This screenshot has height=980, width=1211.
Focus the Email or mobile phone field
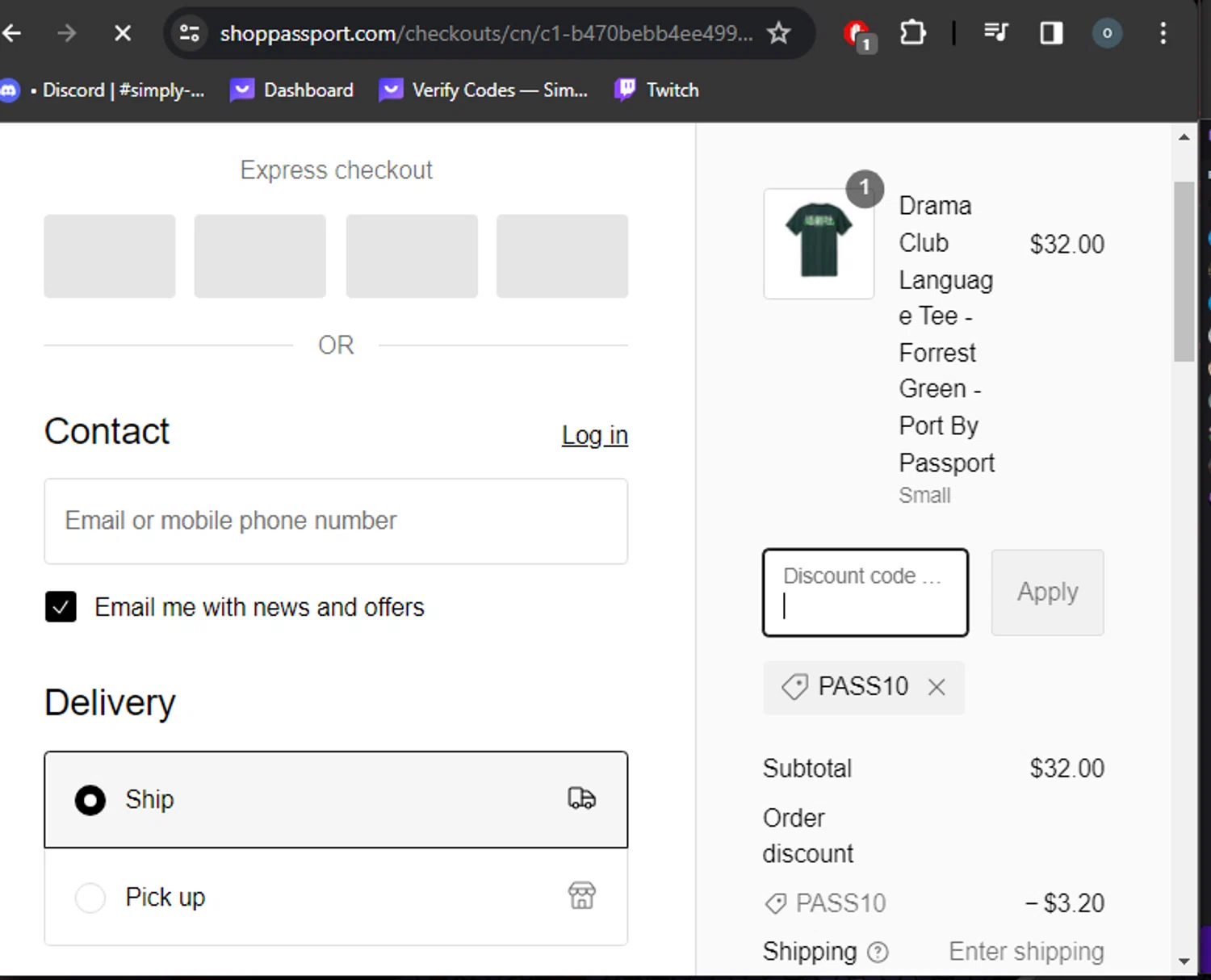point(336,521)
